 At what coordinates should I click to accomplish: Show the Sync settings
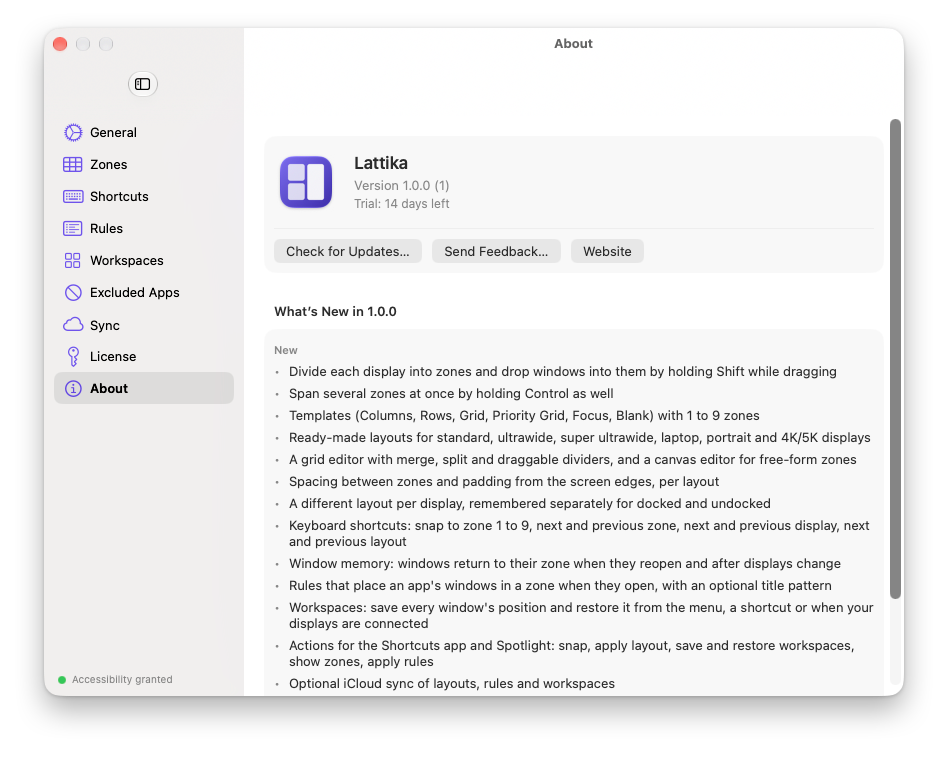click(x=144, y=325)
